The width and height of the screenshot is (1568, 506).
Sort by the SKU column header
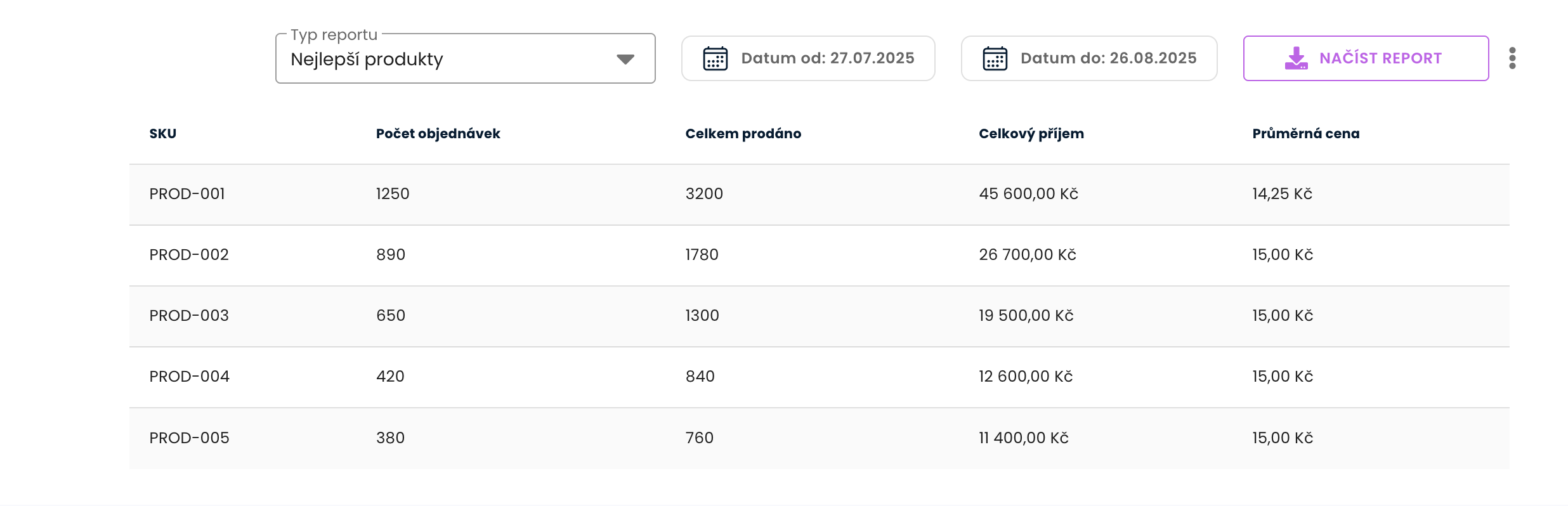(163, 134)
